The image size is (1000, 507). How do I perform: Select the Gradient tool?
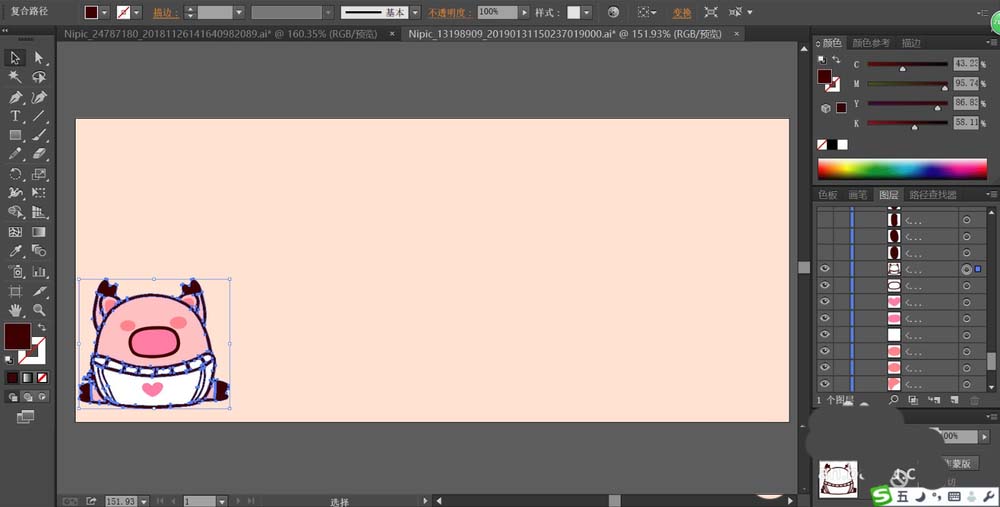click(x=39, y=231)
